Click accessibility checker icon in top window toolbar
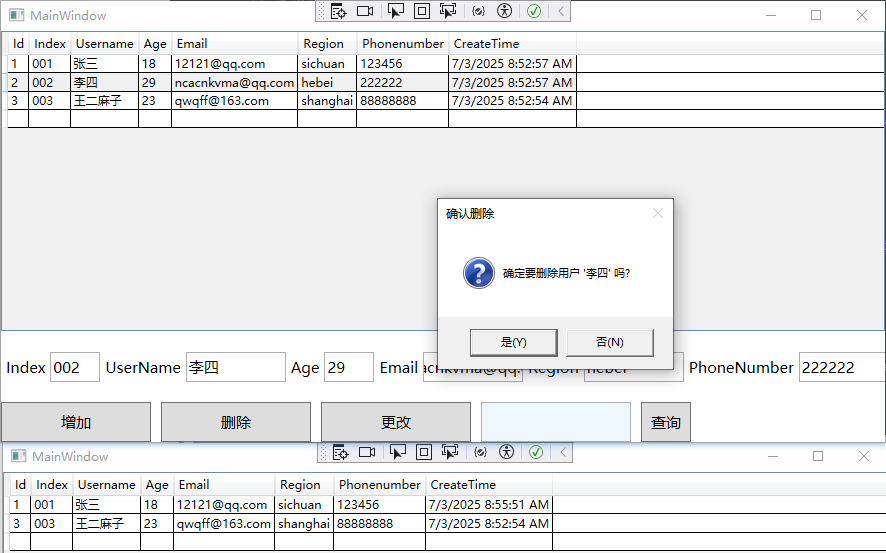 tap(505, 11)
